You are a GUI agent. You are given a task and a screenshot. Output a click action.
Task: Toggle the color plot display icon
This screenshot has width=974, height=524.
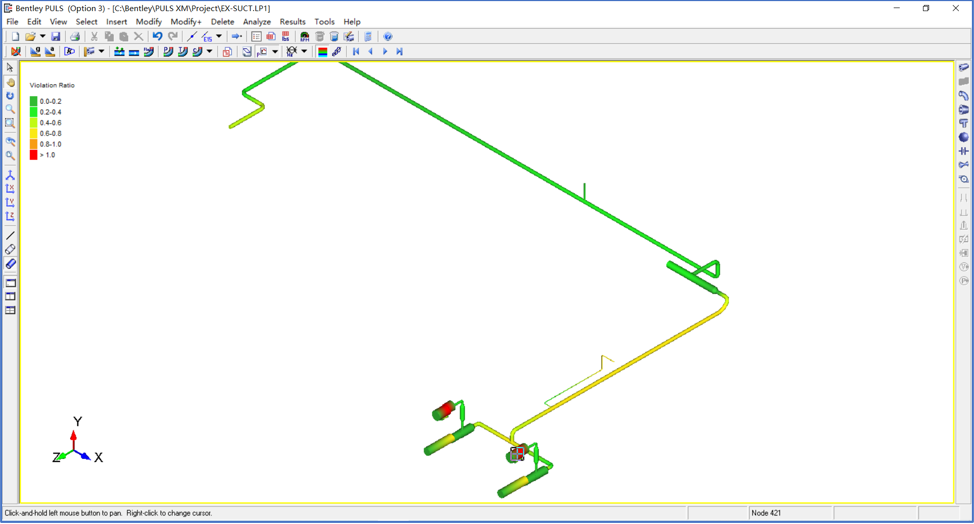tap(322, 52)
